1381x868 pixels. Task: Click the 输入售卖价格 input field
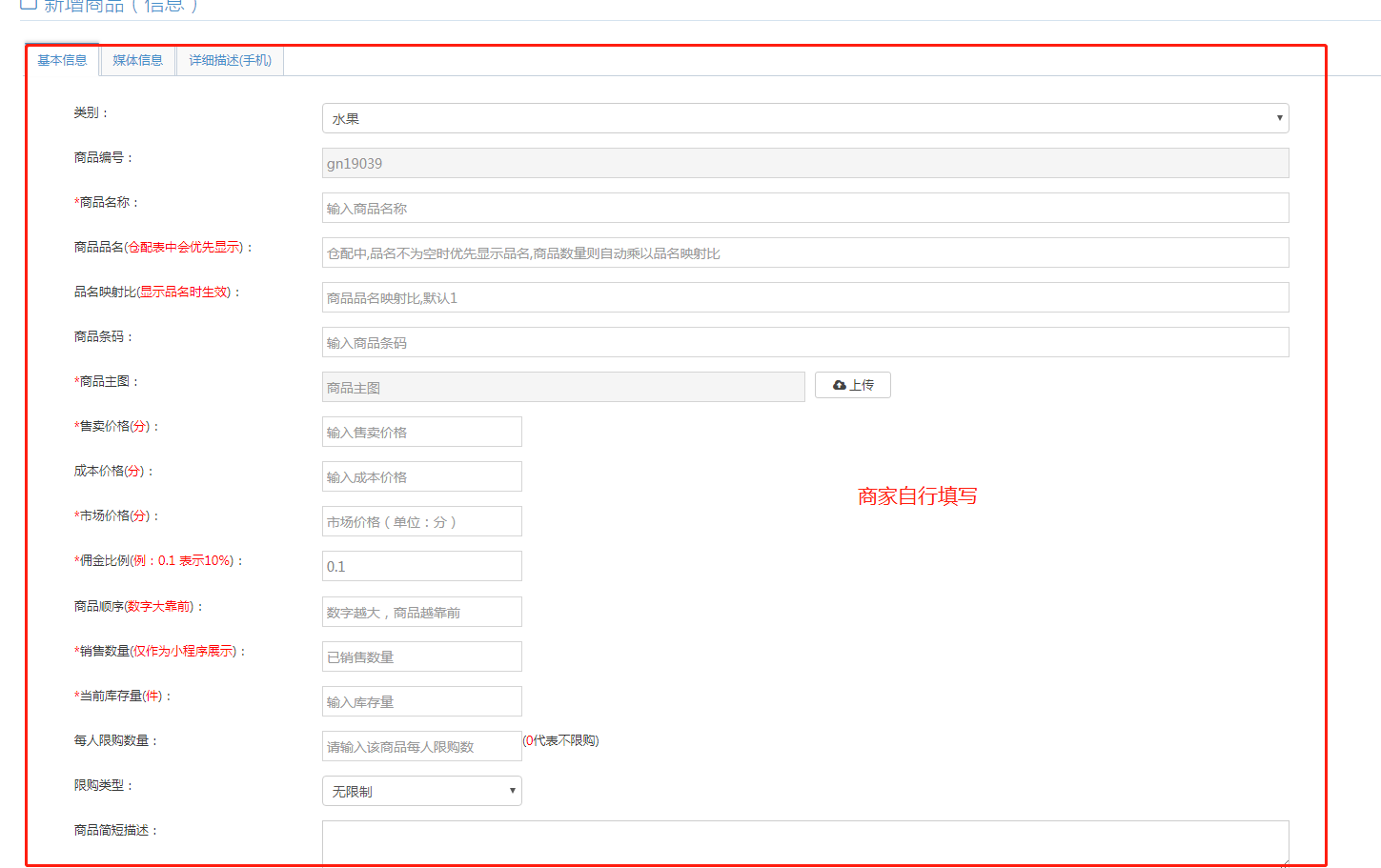pos(422,432)
